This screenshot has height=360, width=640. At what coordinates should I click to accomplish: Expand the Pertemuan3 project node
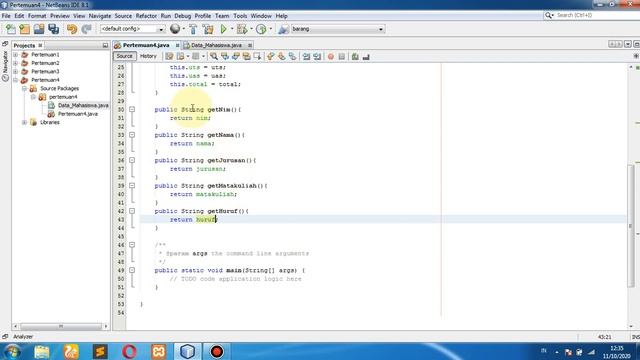click(16, 71)
